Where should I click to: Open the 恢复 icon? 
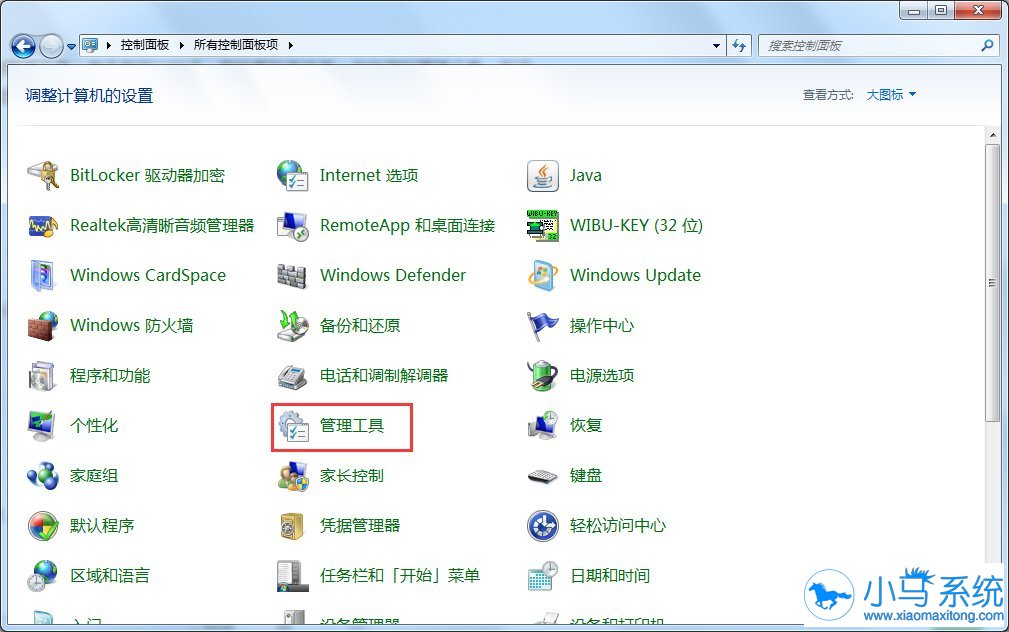pos(542,425)
